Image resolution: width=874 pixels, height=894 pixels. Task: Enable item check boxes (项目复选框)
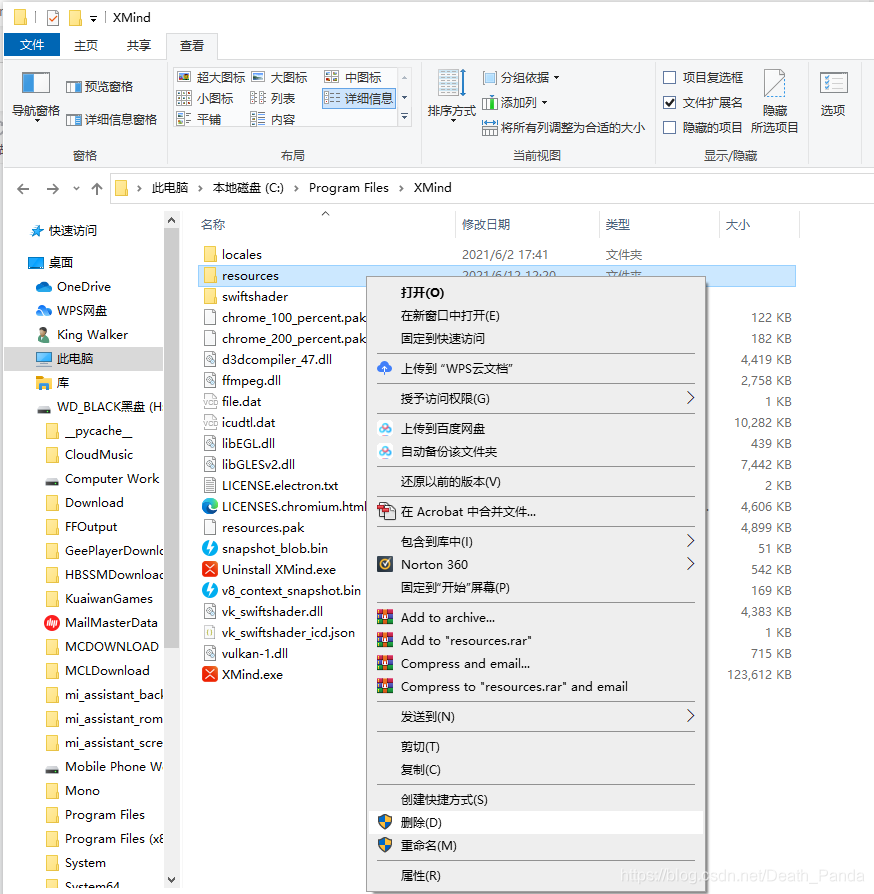pos(670,77)
